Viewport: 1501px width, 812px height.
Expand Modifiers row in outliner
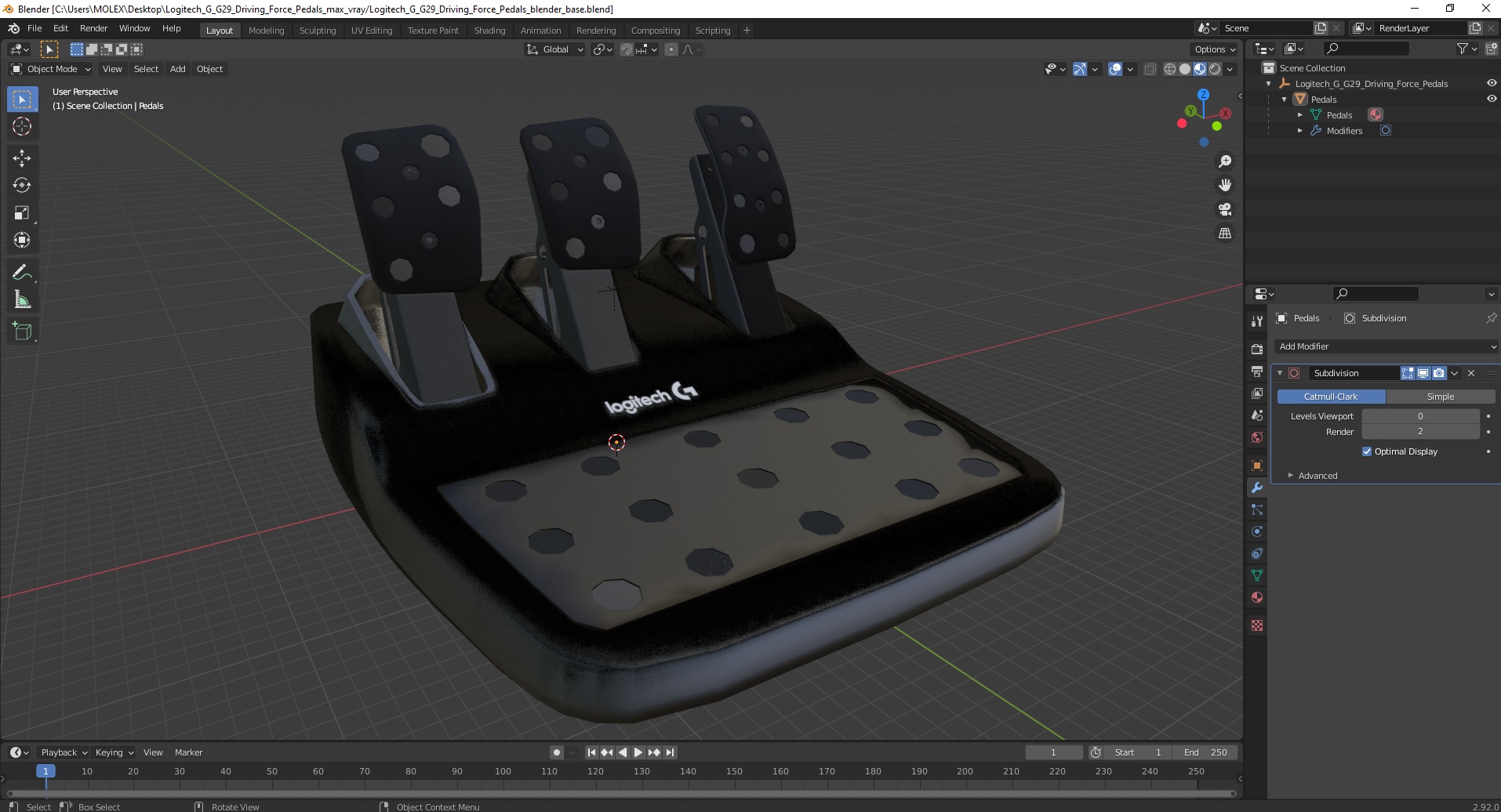tap(1299, 131)
